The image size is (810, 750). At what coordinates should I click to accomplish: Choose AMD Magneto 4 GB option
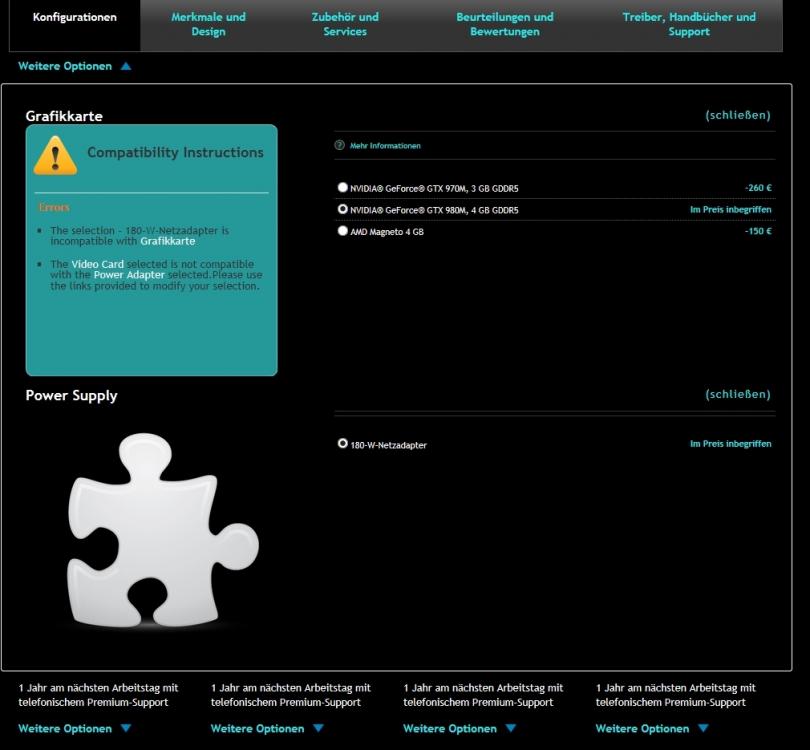(343, 231)
